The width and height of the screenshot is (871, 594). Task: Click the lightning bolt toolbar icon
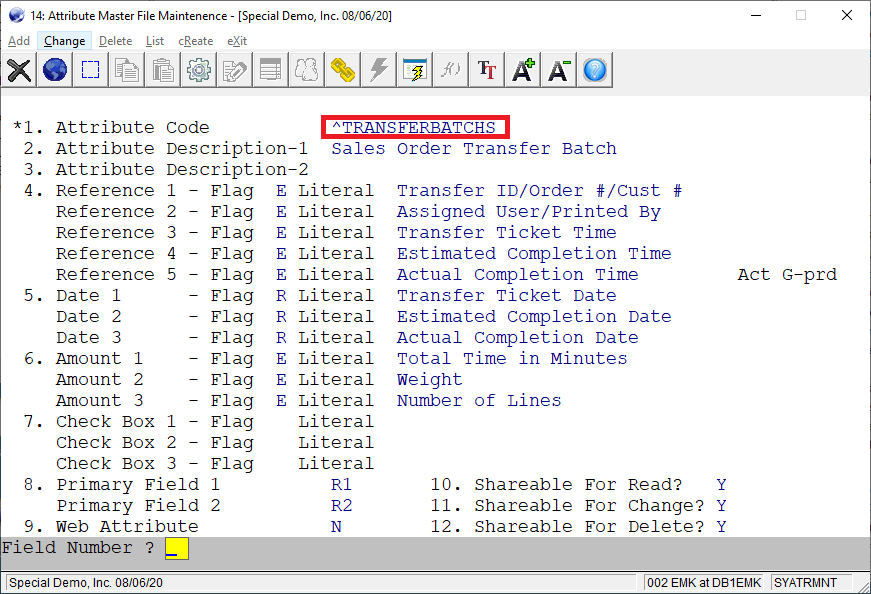(x=378, y=70)
